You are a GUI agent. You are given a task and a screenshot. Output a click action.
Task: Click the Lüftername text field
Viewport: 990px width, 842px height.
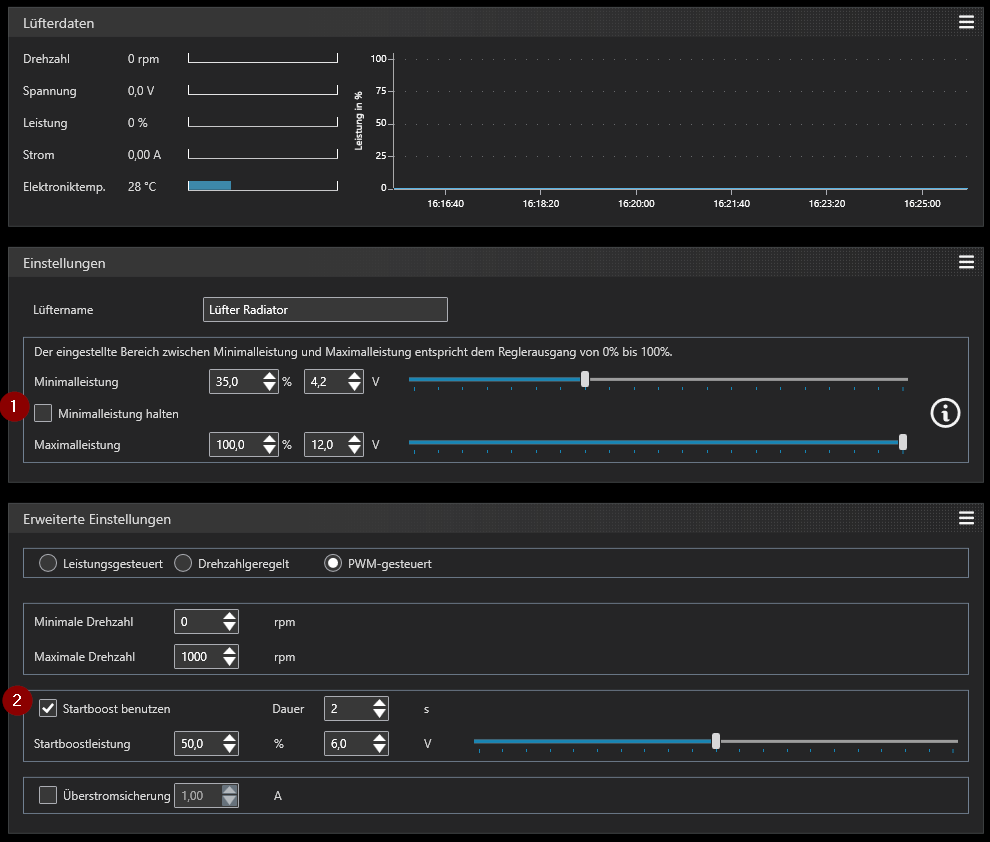[325, 309]
